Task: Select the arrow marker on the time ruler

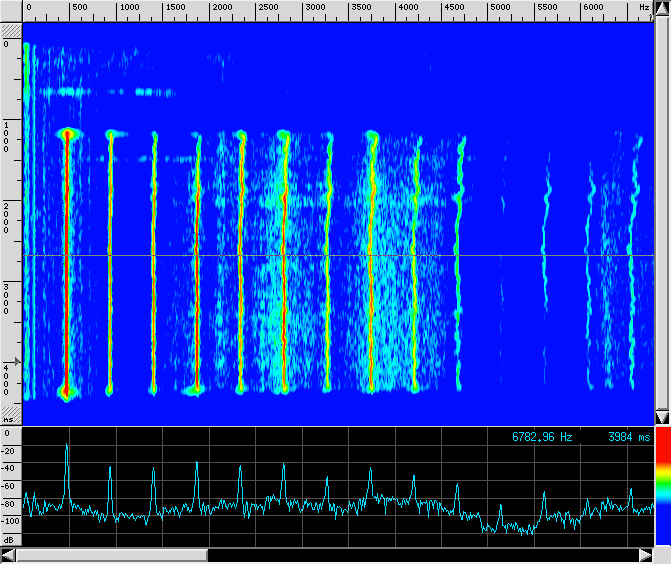Action: [x=13, y=363]
